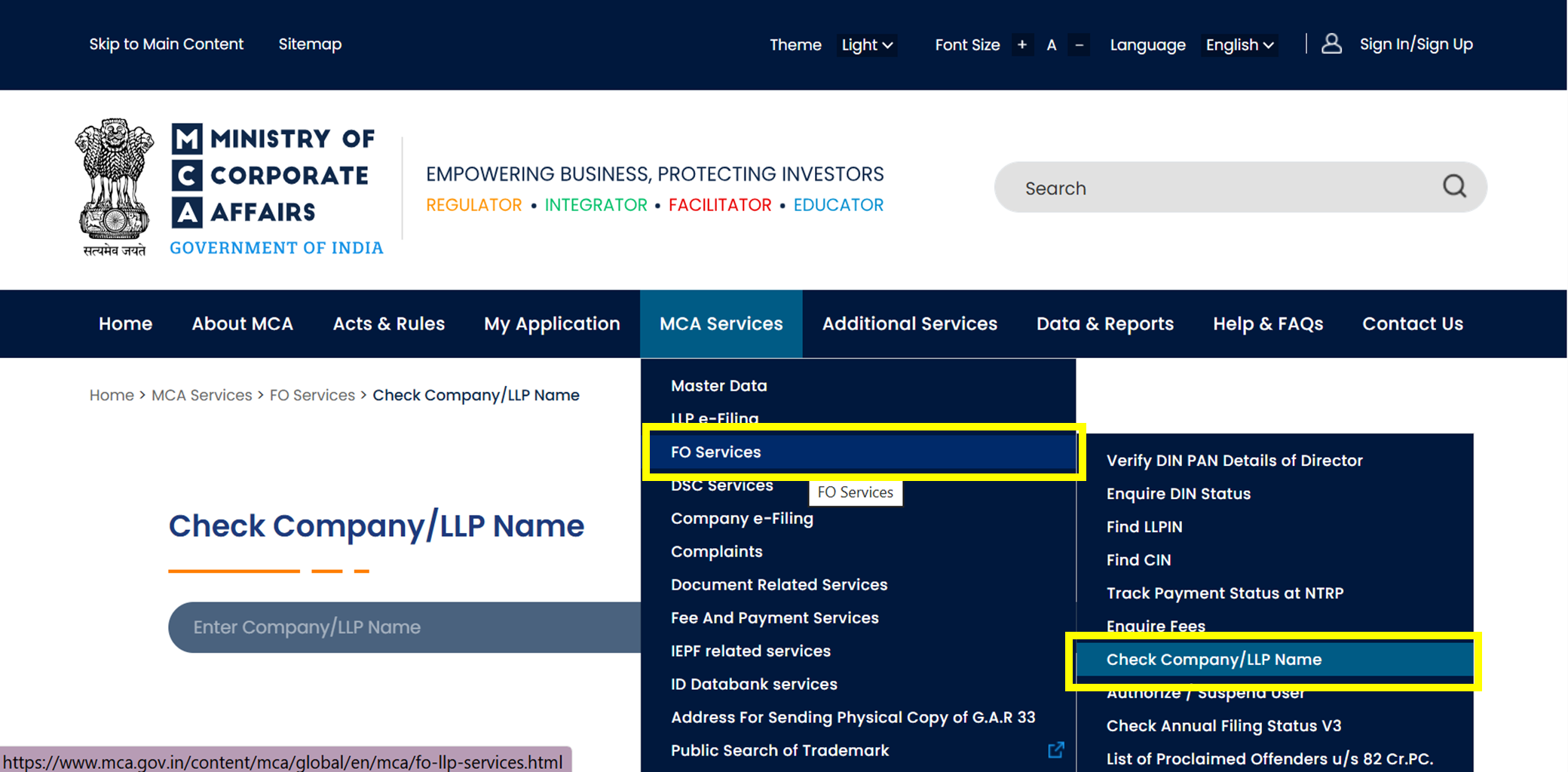Open the Language English dropdown
This screenshot has height=772, width=1568.
click(x=1239, y=44)
